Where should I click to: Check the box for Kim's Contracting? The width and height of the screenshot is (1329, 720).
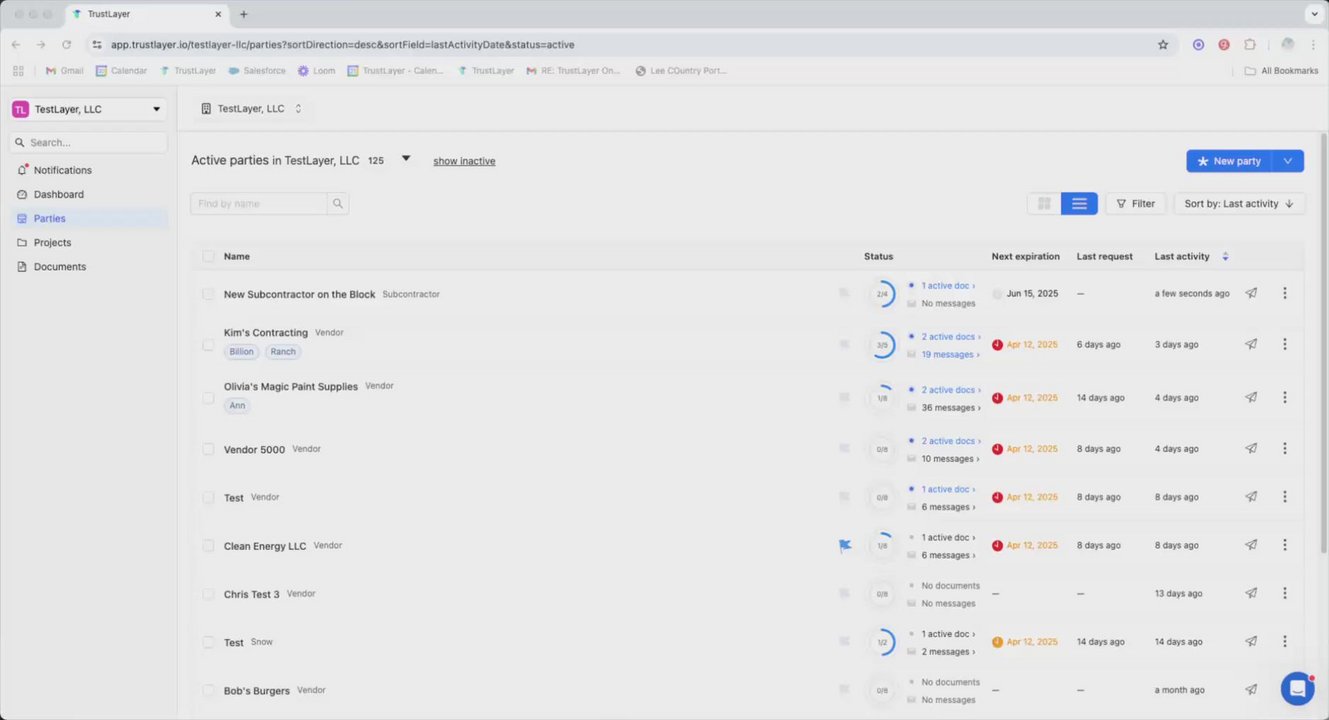click(x=208, y=345)
